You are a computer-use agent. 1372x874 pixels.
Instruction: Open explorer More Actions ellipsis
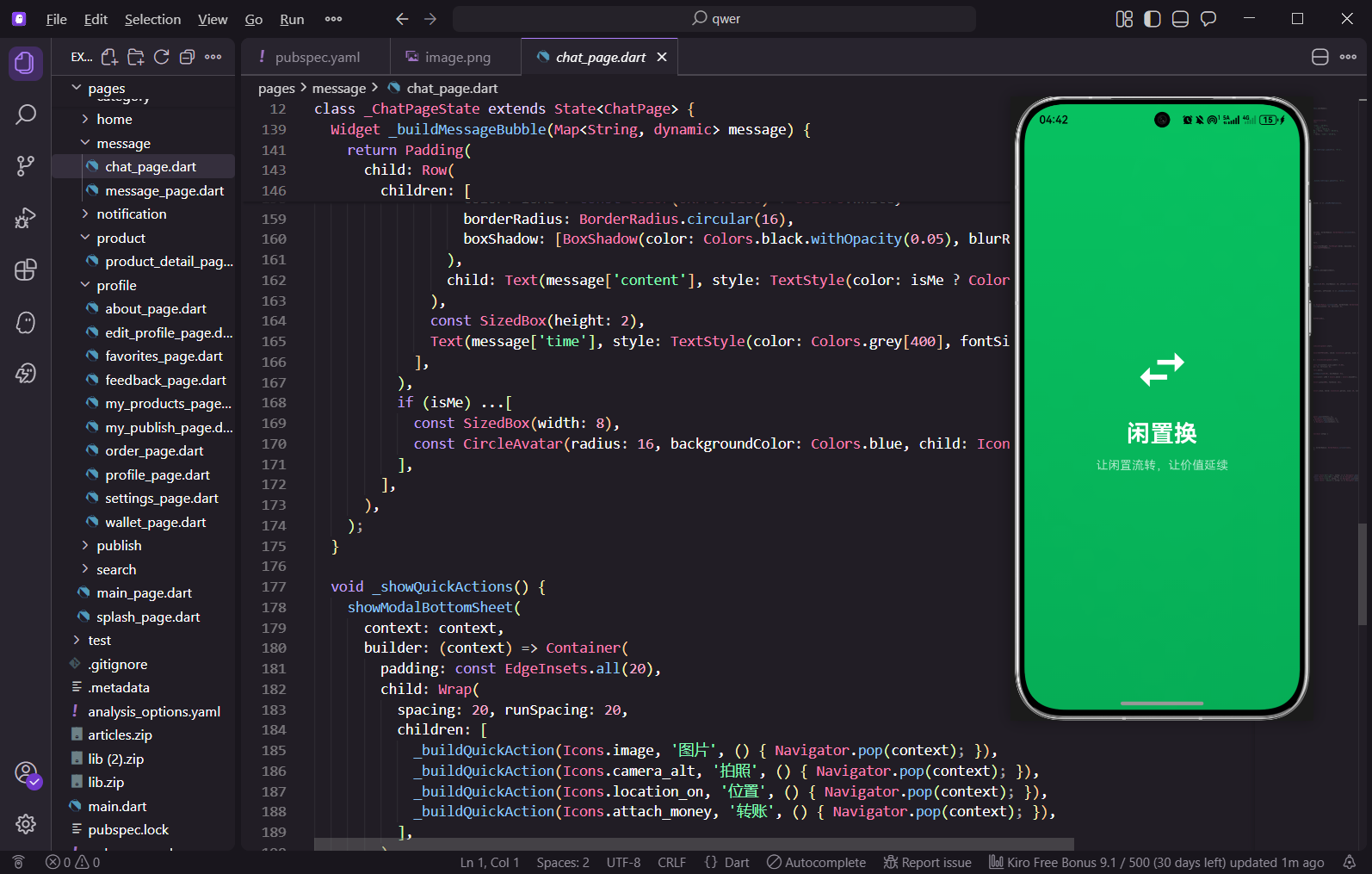click(213, 57)
